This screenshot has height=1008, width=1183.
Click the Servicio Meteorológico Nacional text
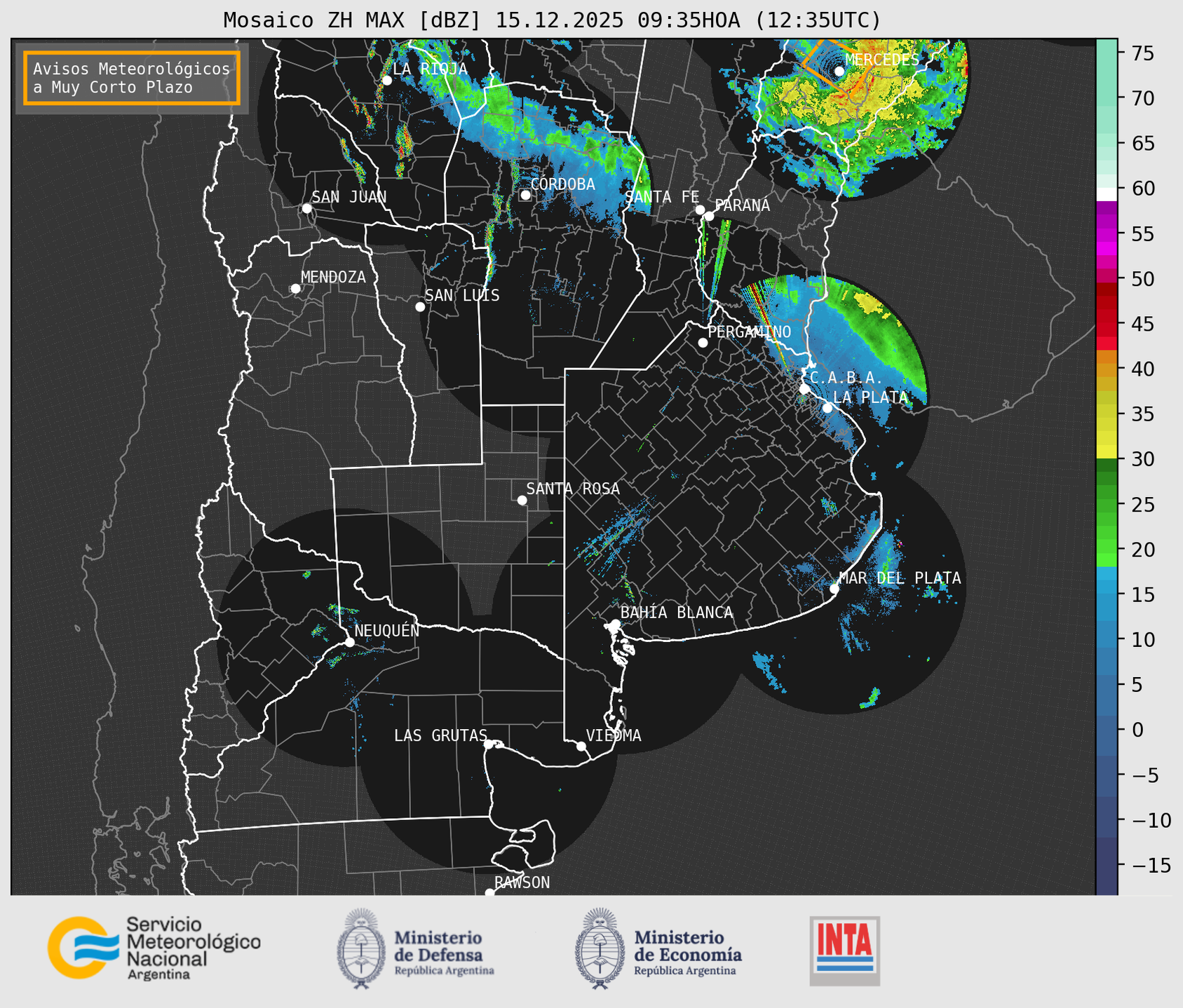193,948
